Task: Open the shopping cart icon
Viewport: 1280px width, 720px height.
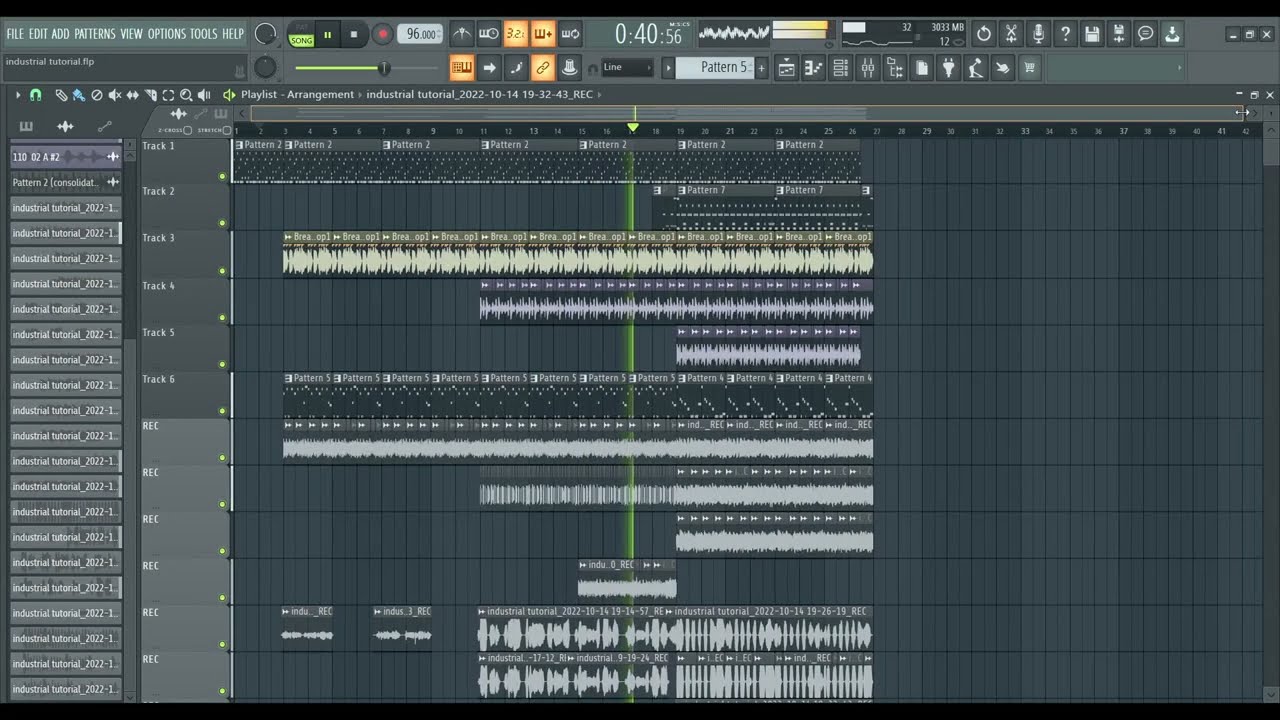Action: click(1029, 68)
